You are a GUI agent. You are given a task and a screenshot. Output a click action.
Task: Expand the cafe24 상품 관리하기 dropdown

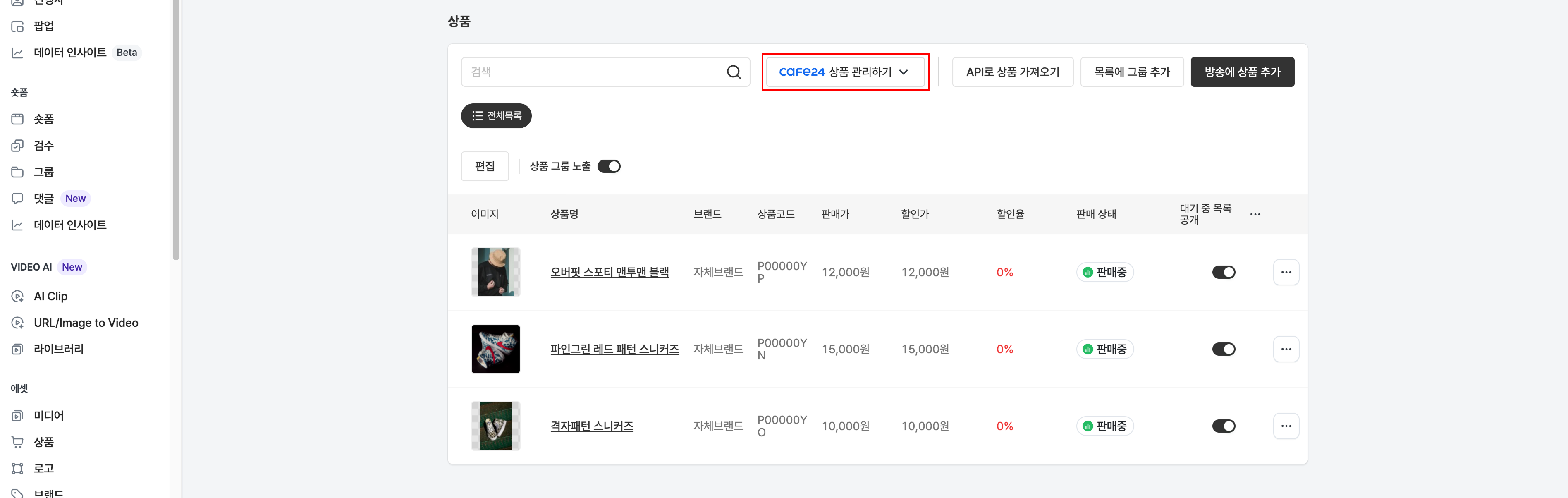[x=845, y=72]
